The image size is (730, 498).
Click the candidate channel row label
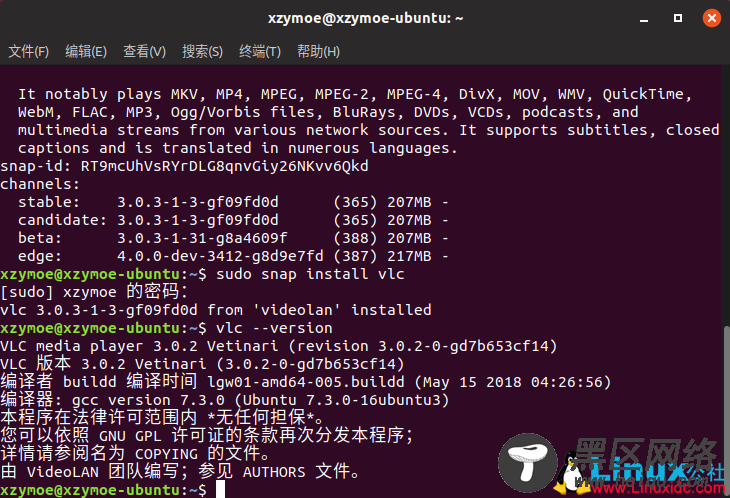[x=62, y=220]
